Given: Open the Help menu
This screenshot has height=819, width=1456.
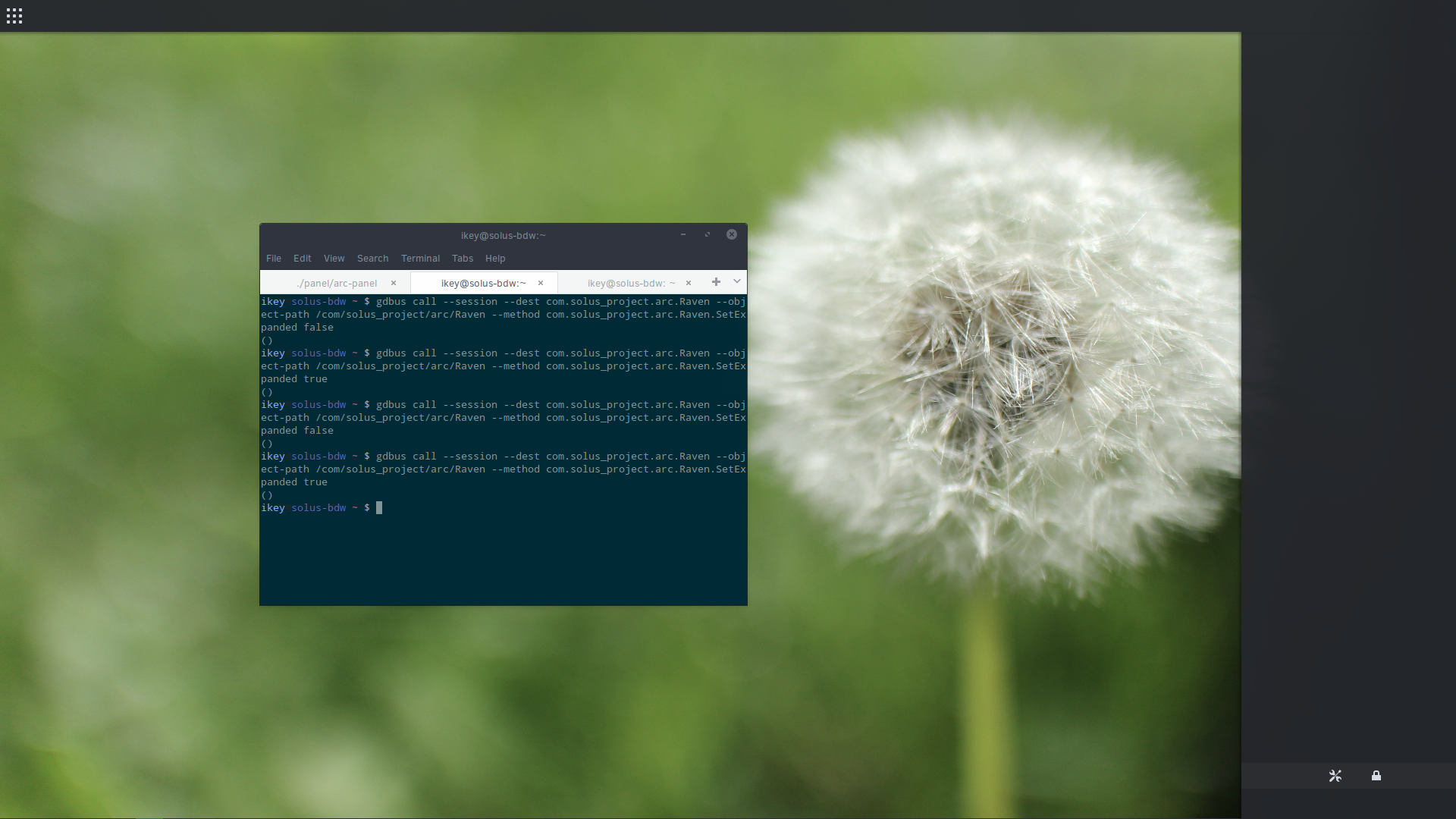Looking at the screenshot, I should coord(495,259).
